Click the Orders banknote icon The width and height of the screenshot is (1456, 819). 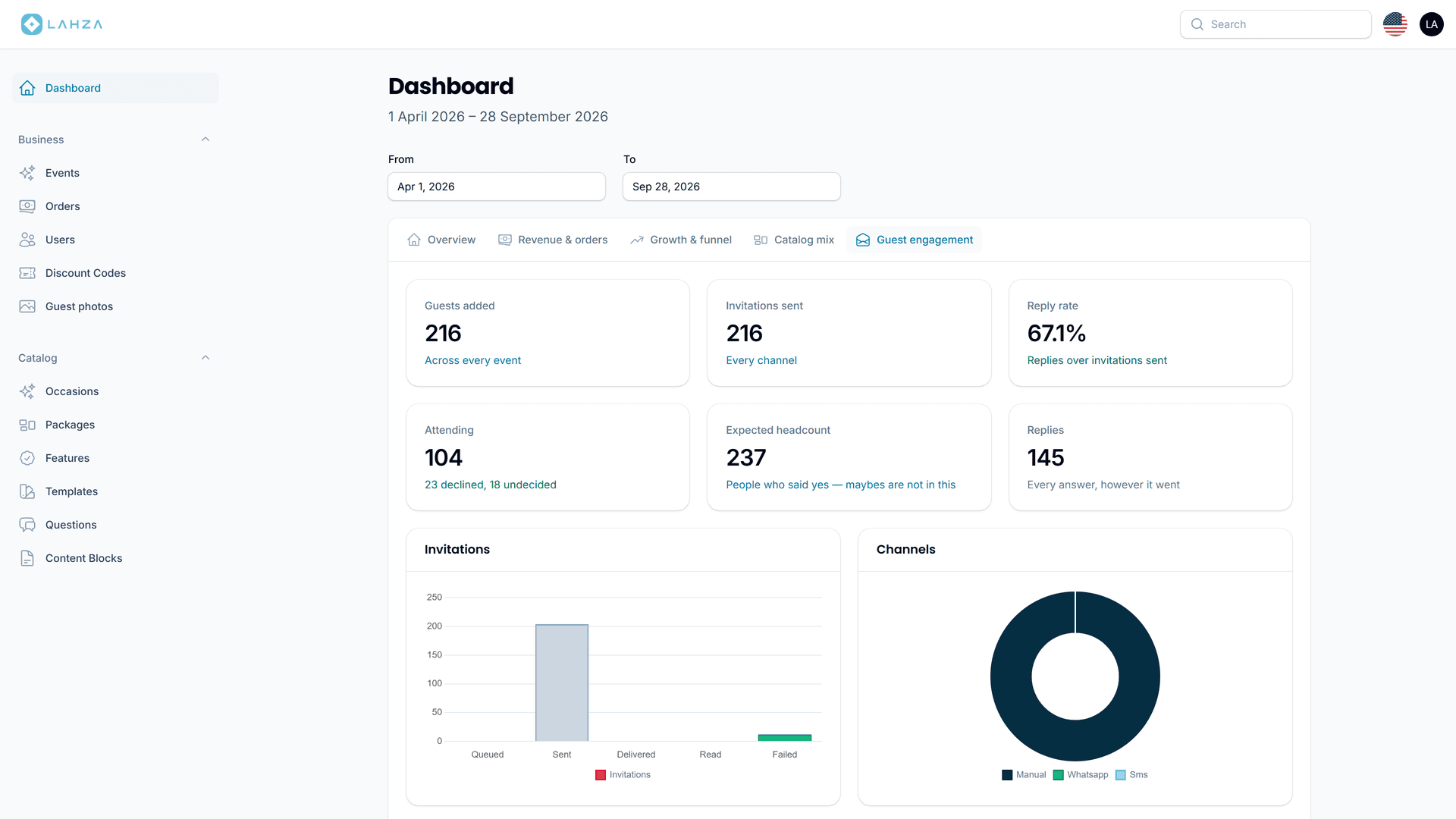click(27, 206)
